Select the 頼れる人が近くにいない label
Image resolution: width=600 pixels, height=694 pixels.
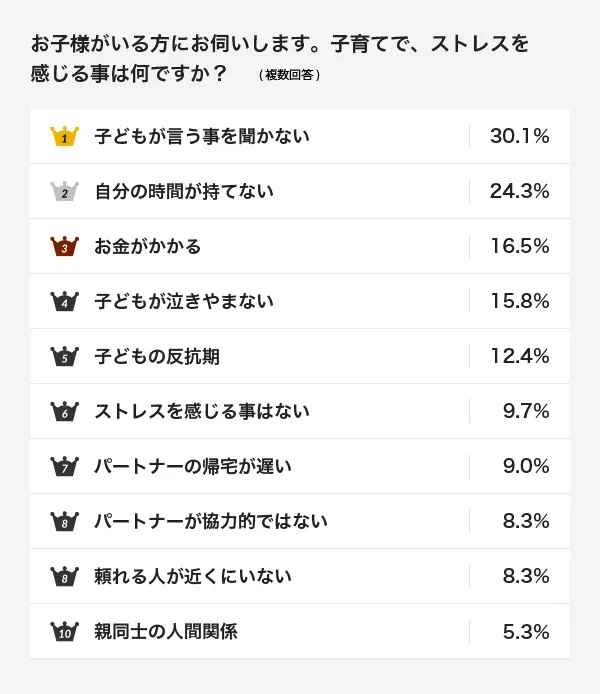(x=192, y=576)
